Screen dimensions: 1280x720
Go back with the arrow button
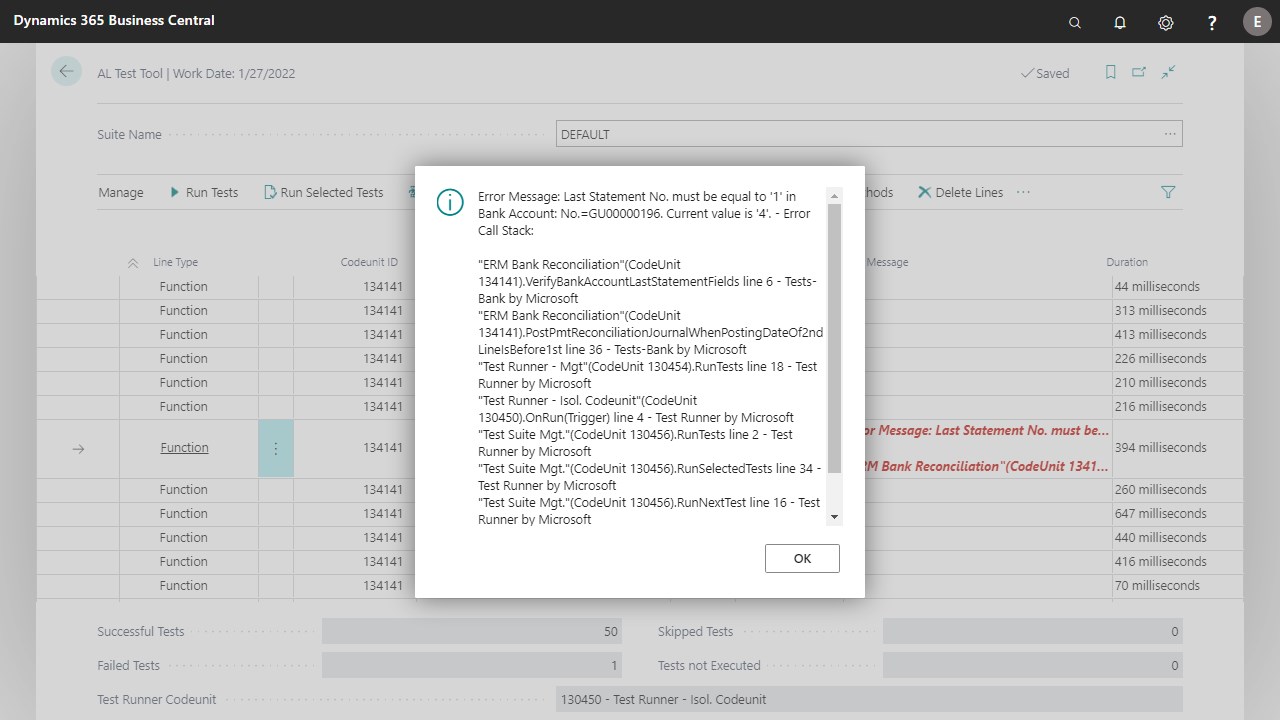coord(66,71)
